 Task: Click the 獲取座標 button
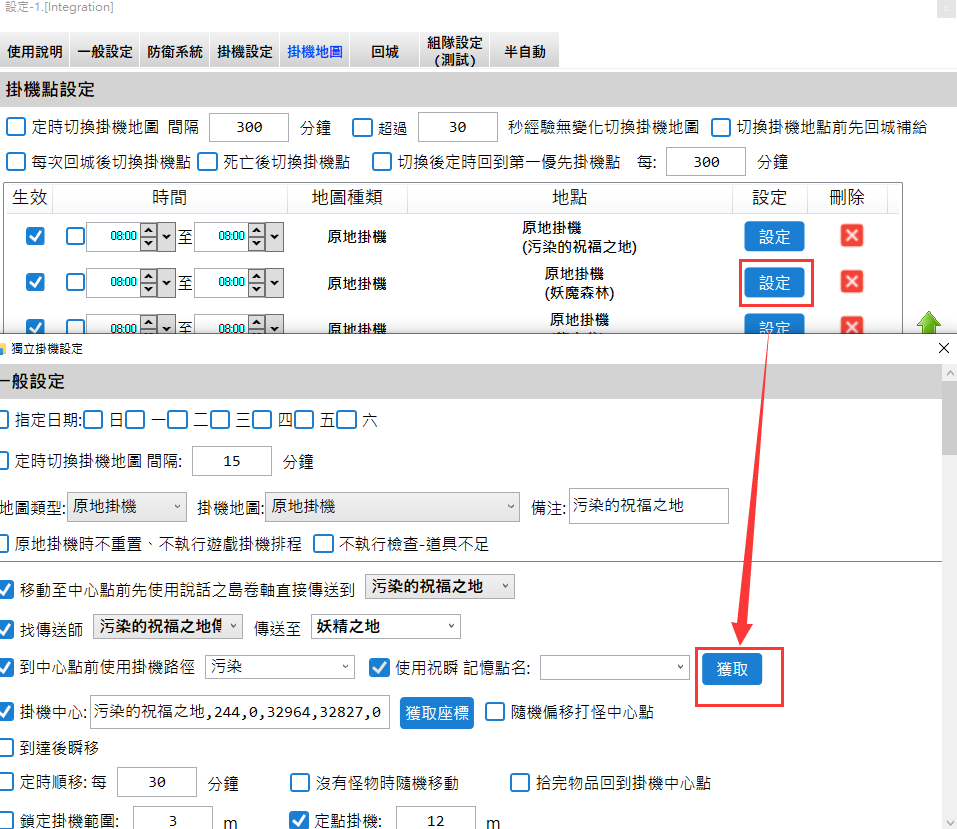pyautogui.click(x=437, y=712)
